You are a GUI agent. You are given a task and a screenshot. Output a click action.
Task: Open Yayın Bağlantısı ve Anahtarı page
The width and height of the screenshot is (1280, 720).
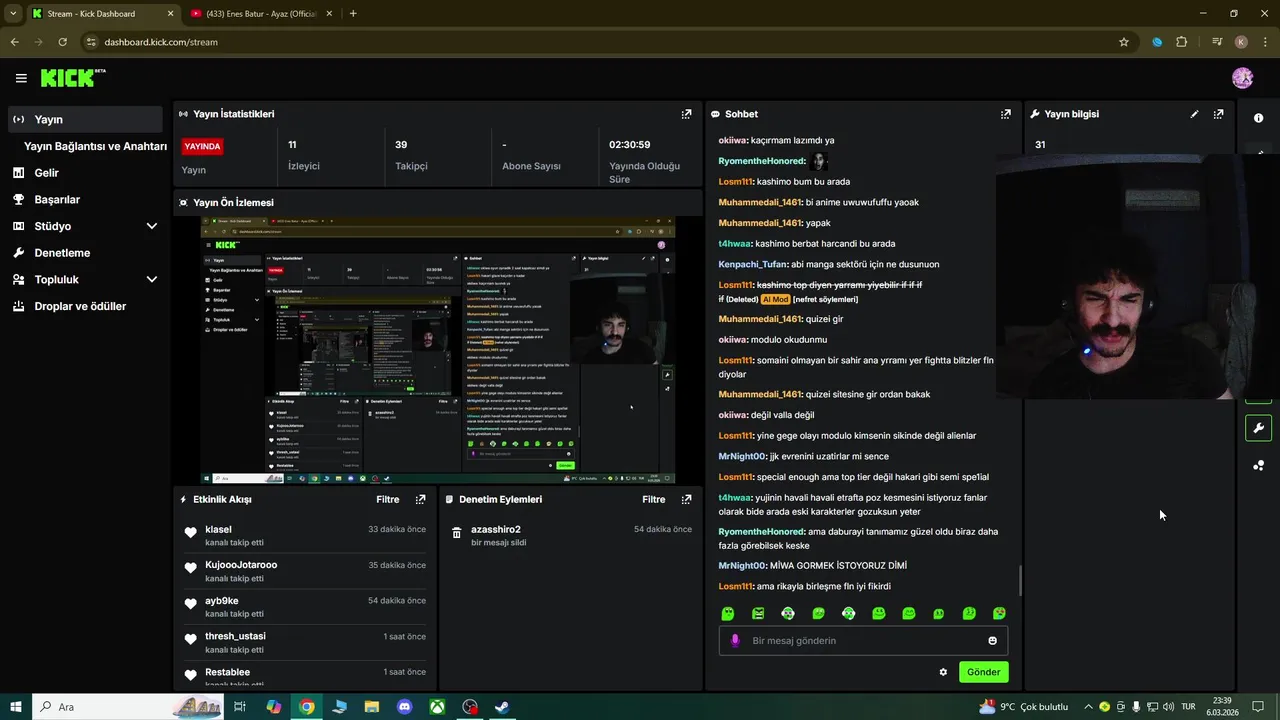pos(95,146)
